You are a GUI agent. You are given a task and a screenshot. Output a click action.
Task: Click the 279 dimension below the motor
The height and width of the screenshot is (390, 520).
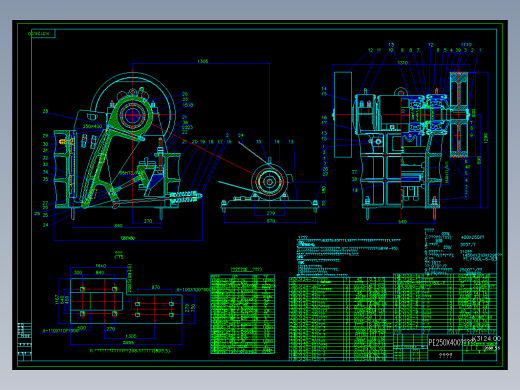click(x=271, y=213)
